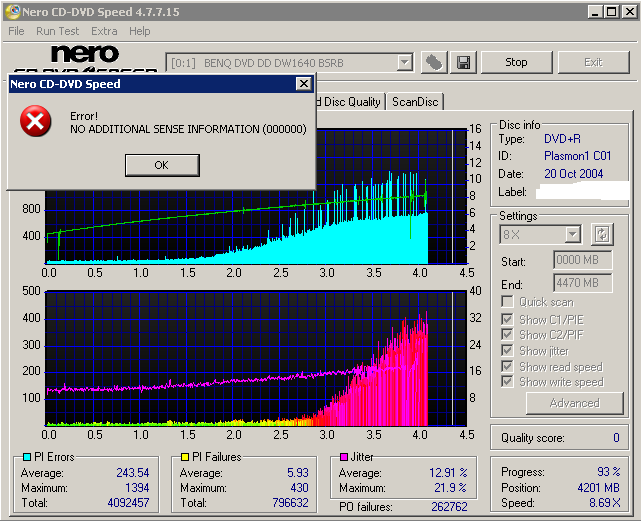This screenshot has width=641, height=521.
Task: Click the disc type 'DVD+R'
Action: [x=562, y=139]
